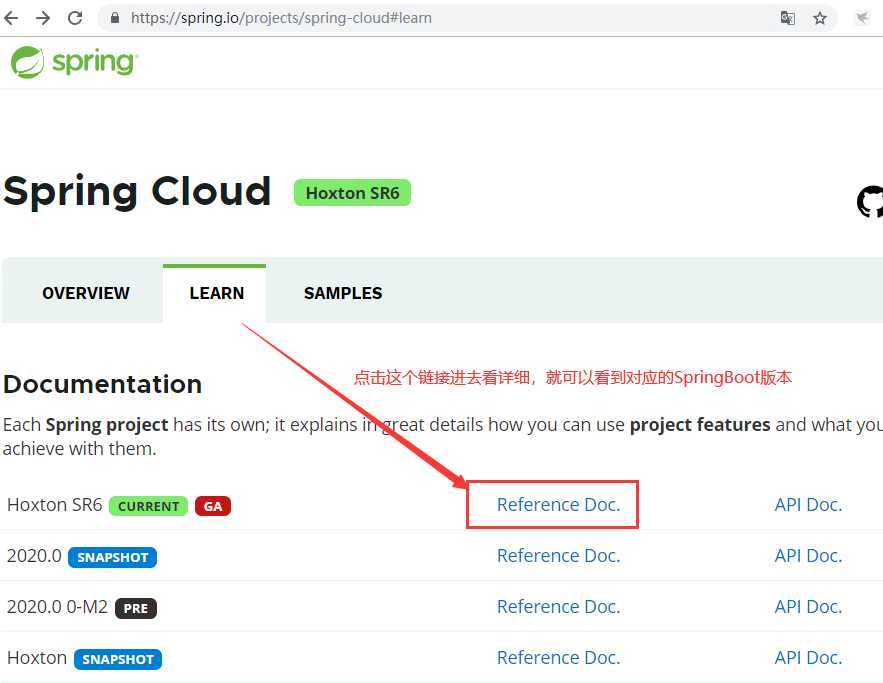
Task: Select the LEARN tab
Action: (x=217, y=293)
